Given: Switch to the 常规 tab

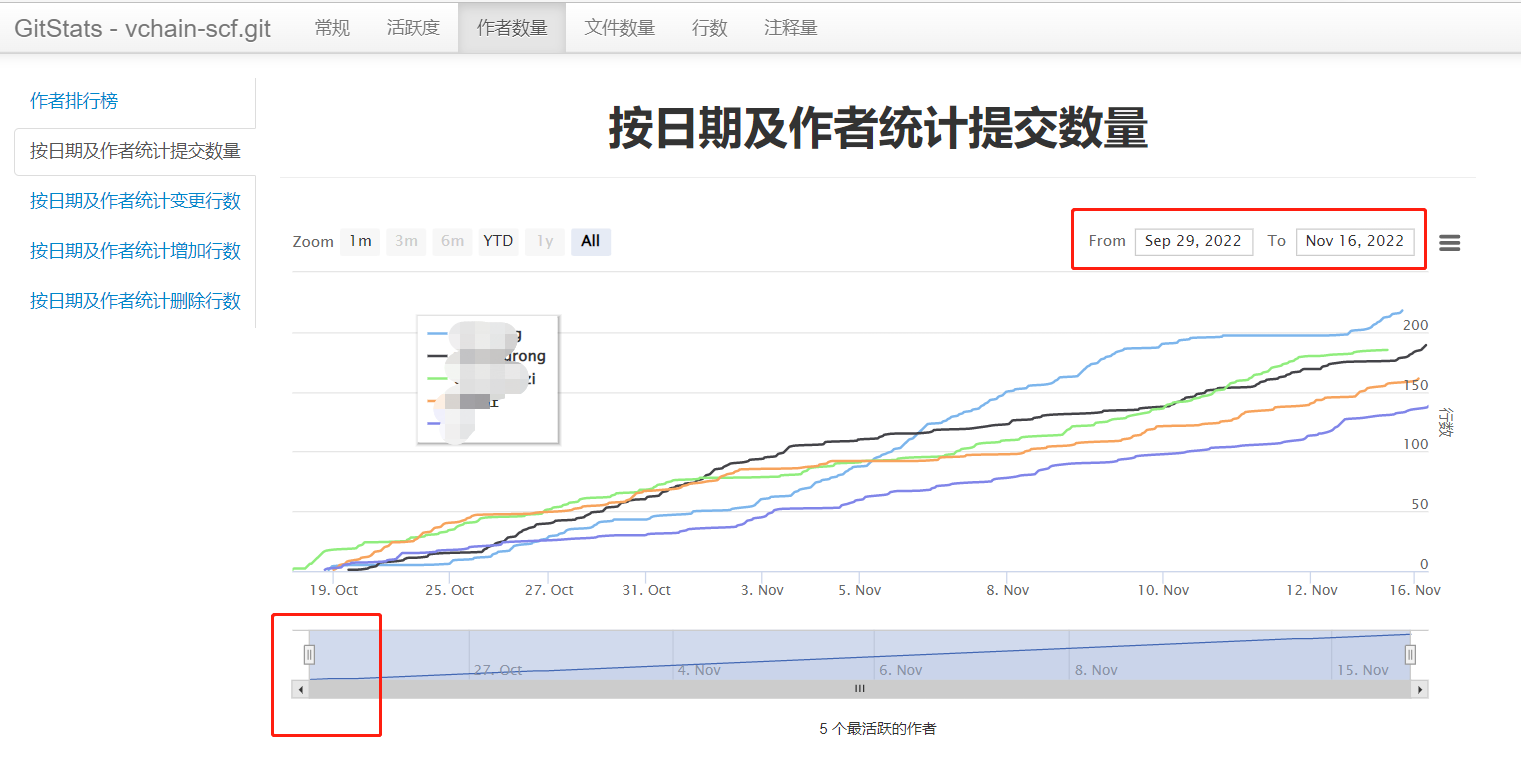Looking at the screenshot, I should click(332, 28).
